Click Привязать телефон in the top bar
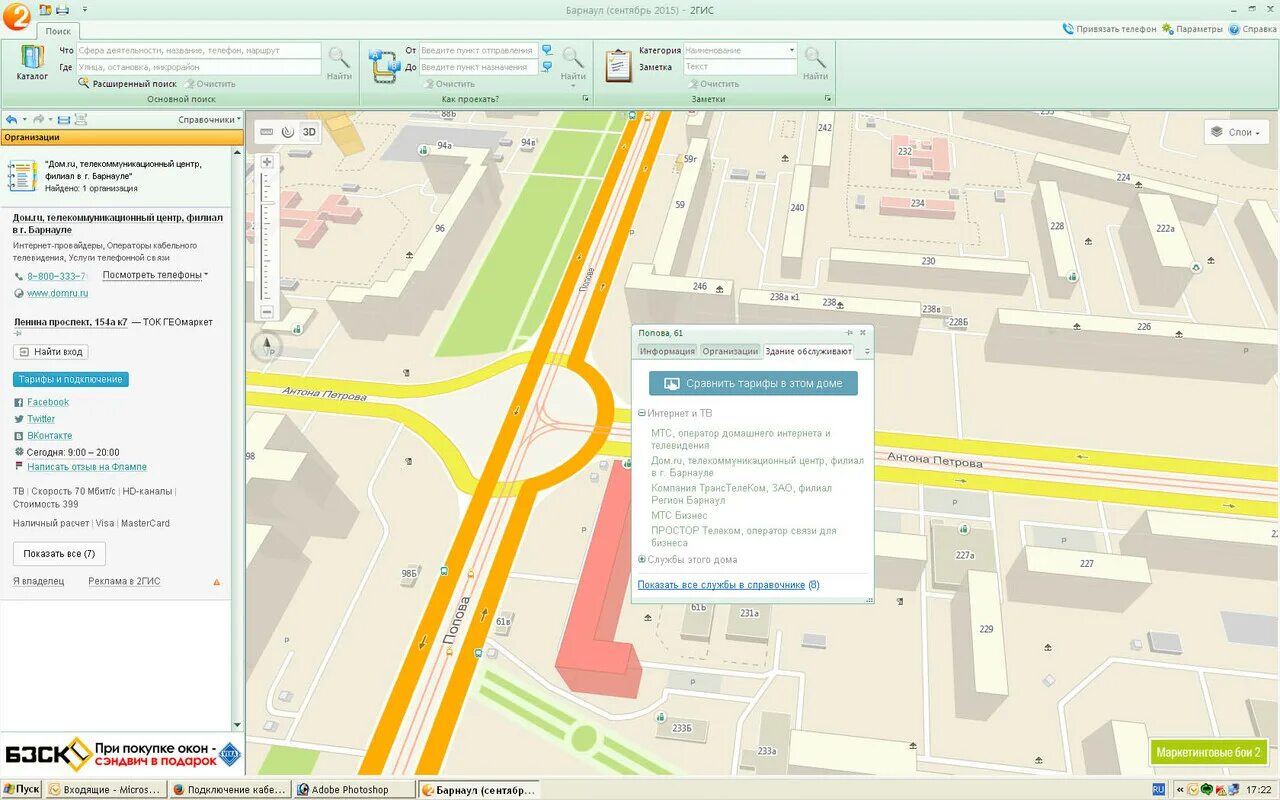 click(x=1109, y=29)
